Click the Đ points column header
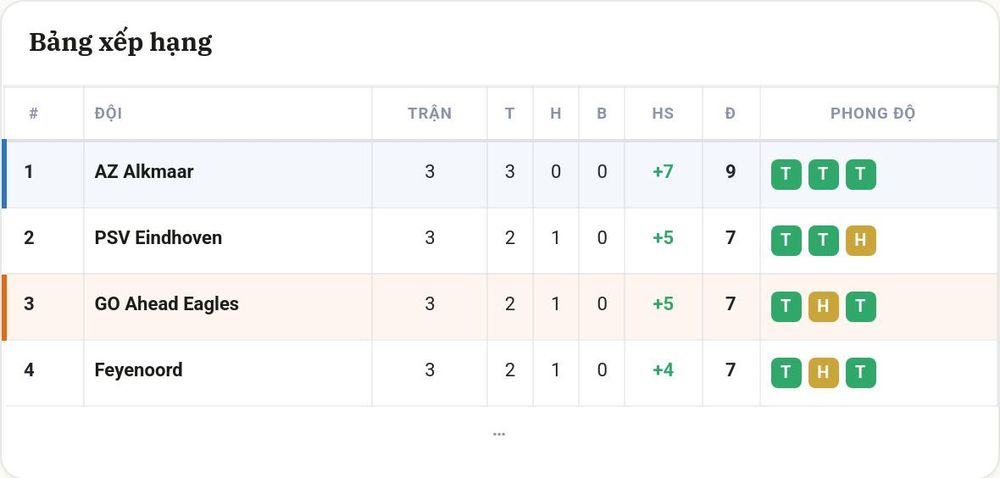This screenshot has width=1000, height=478. tap(730, 113)
